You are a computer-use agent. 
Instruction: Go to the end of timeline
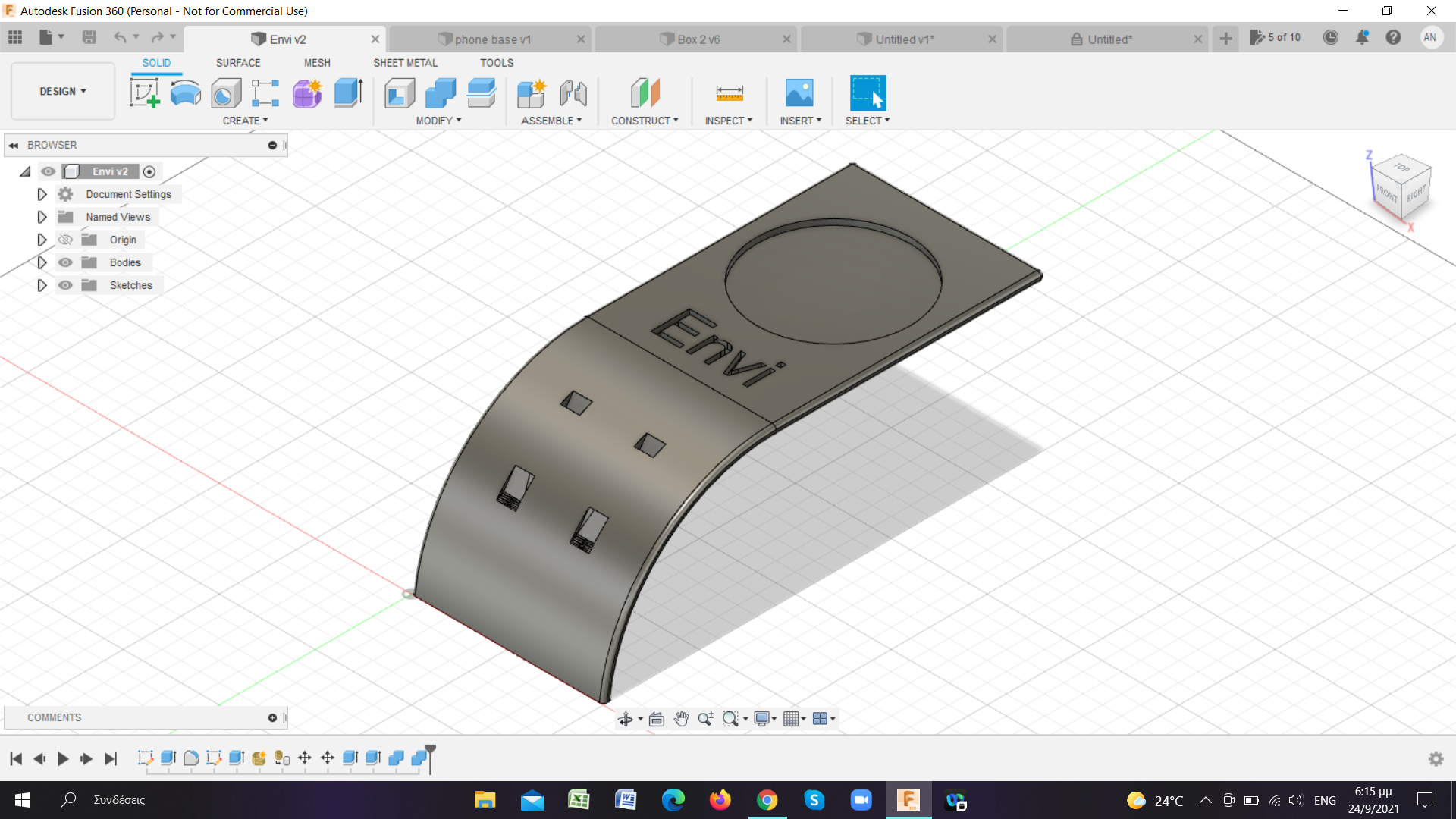pos(111,758)
